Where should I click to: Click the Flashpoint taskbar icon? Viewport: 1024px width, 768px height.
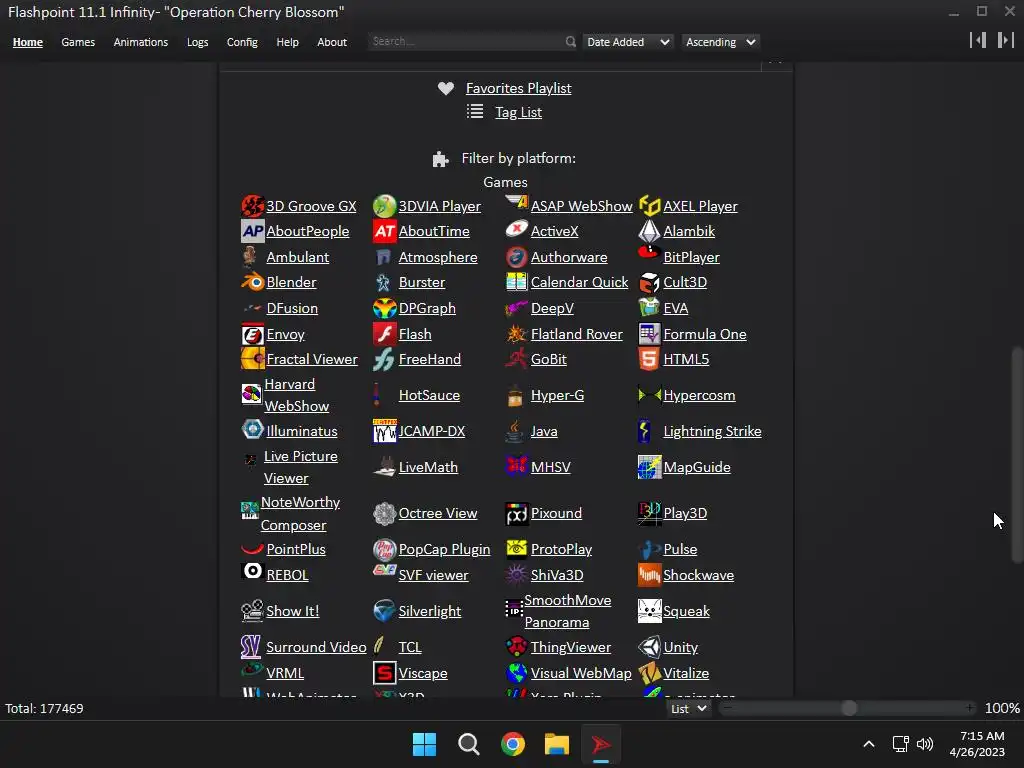pos(601,744)
